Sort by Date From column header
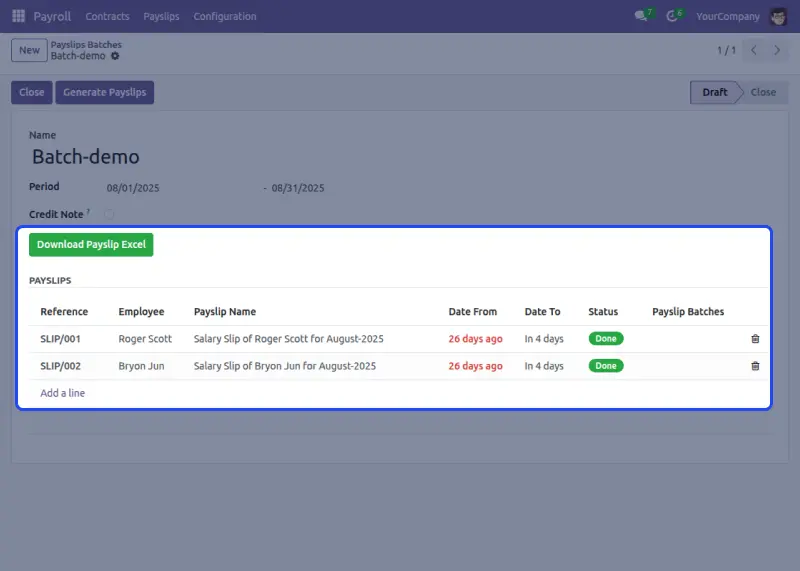Image resolution: width=800 pixels, height=571 pixels. 472,312
